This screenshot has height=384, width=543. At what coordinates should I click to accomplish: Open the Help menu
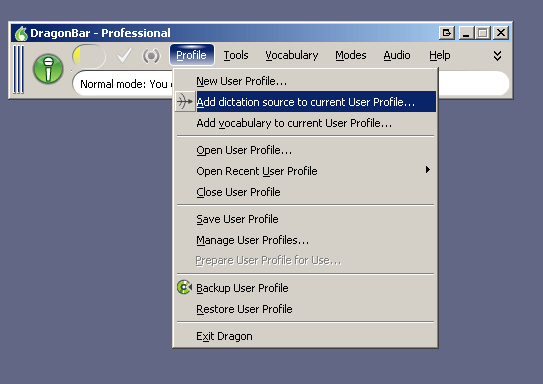click(440, 55)
